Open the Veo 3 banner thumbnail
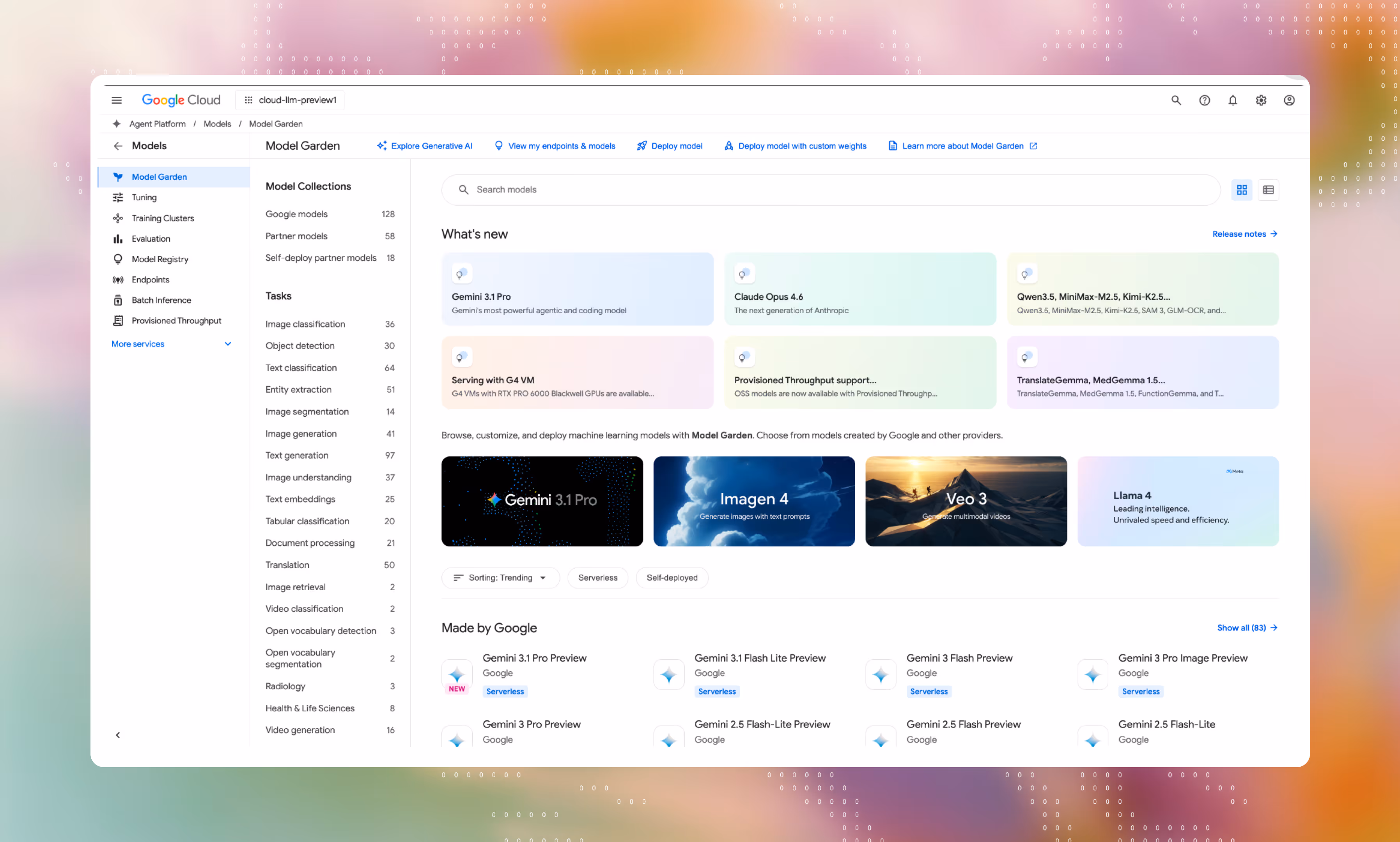Screen dimensions: 1400x842 (x=966, y=501)
